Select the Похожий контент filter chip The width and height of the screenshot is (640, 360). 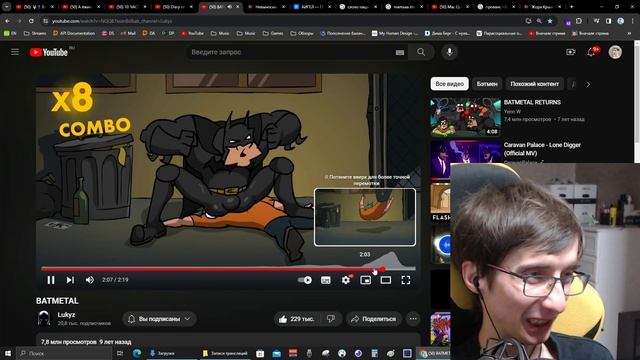click(534, 84)
